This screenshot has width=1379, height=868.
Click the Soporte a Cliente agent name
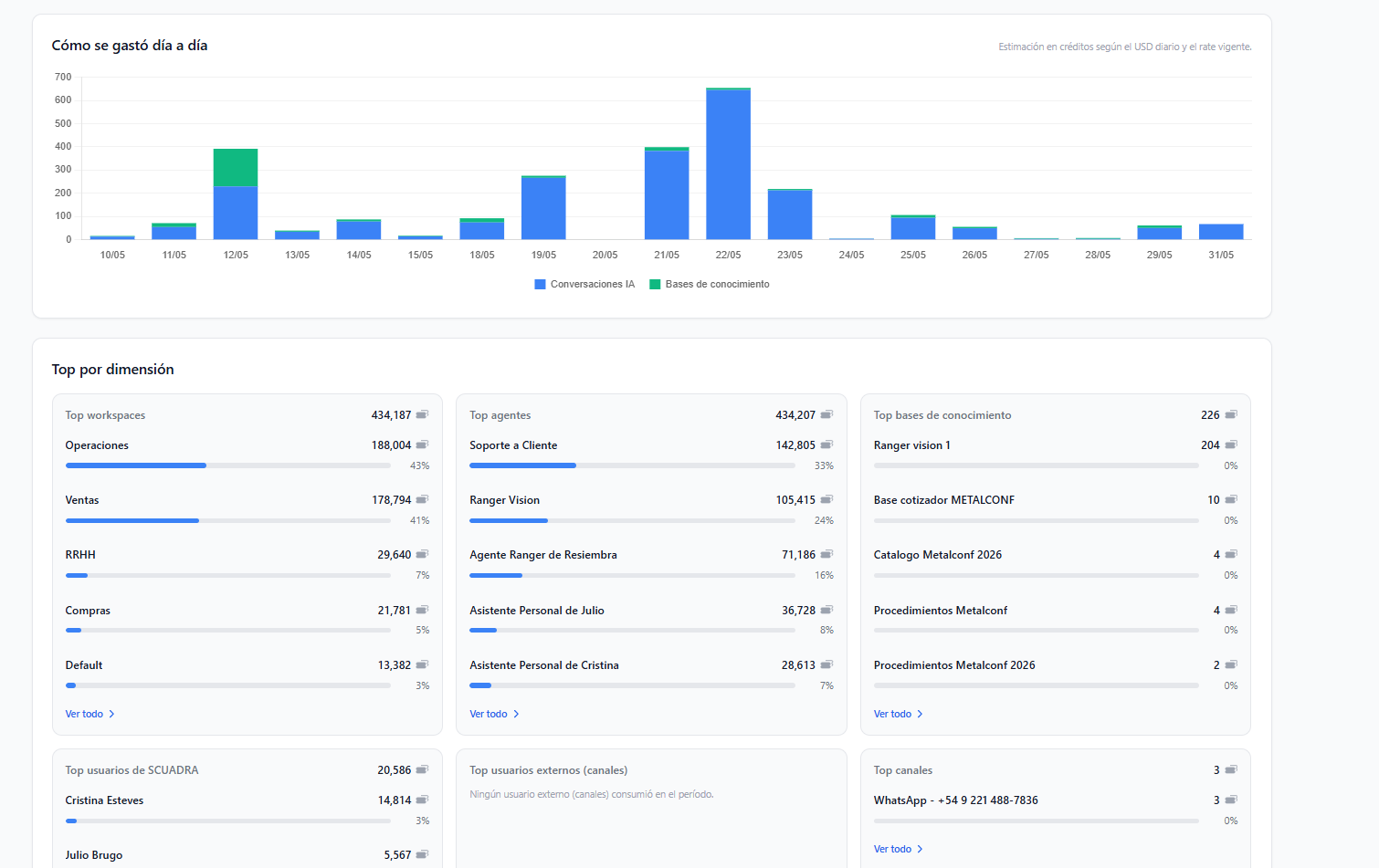pos(513,445)
